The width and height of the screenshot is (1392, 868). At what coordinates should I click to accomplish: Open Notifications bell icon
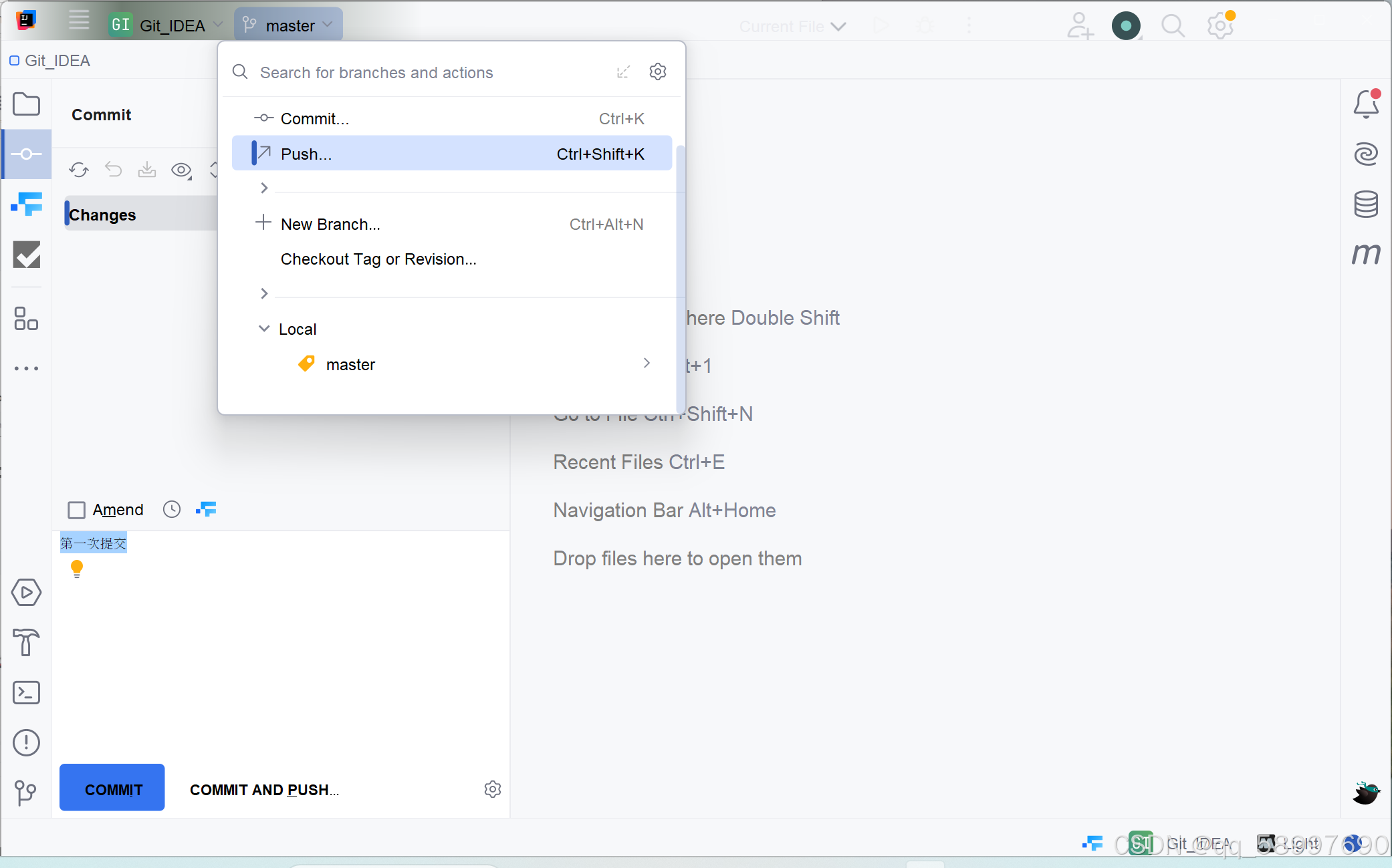pos(1366,104)
